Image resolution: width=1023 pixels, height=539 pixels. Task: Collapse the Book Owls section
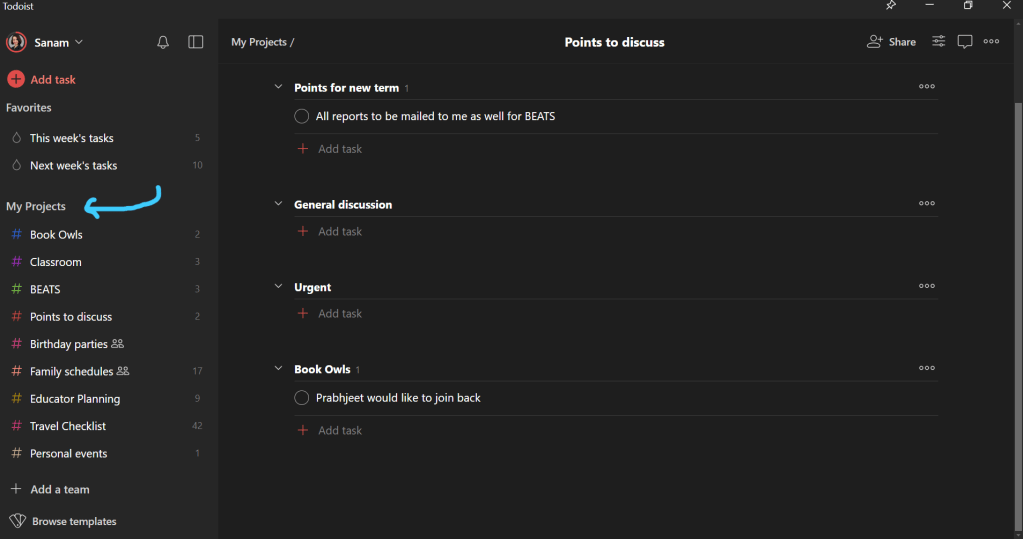point(278,369)
